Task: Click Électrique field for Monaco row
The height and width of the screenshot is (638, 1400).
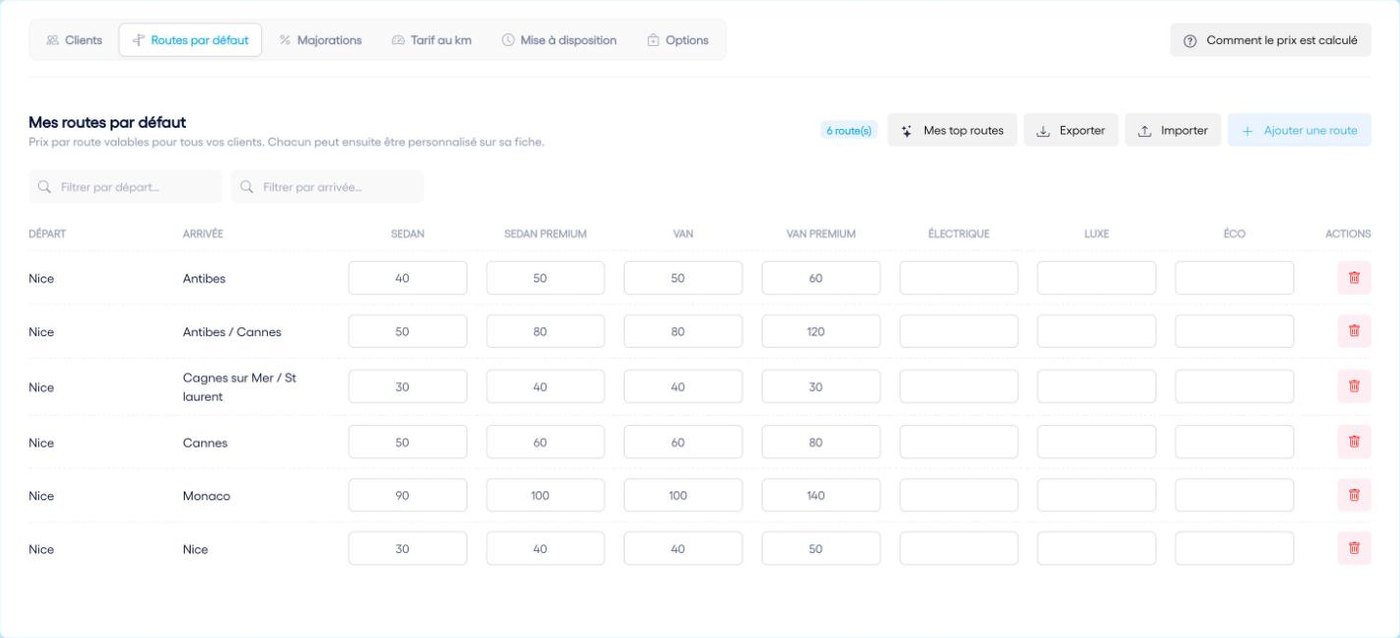Action: click(959, 495)
